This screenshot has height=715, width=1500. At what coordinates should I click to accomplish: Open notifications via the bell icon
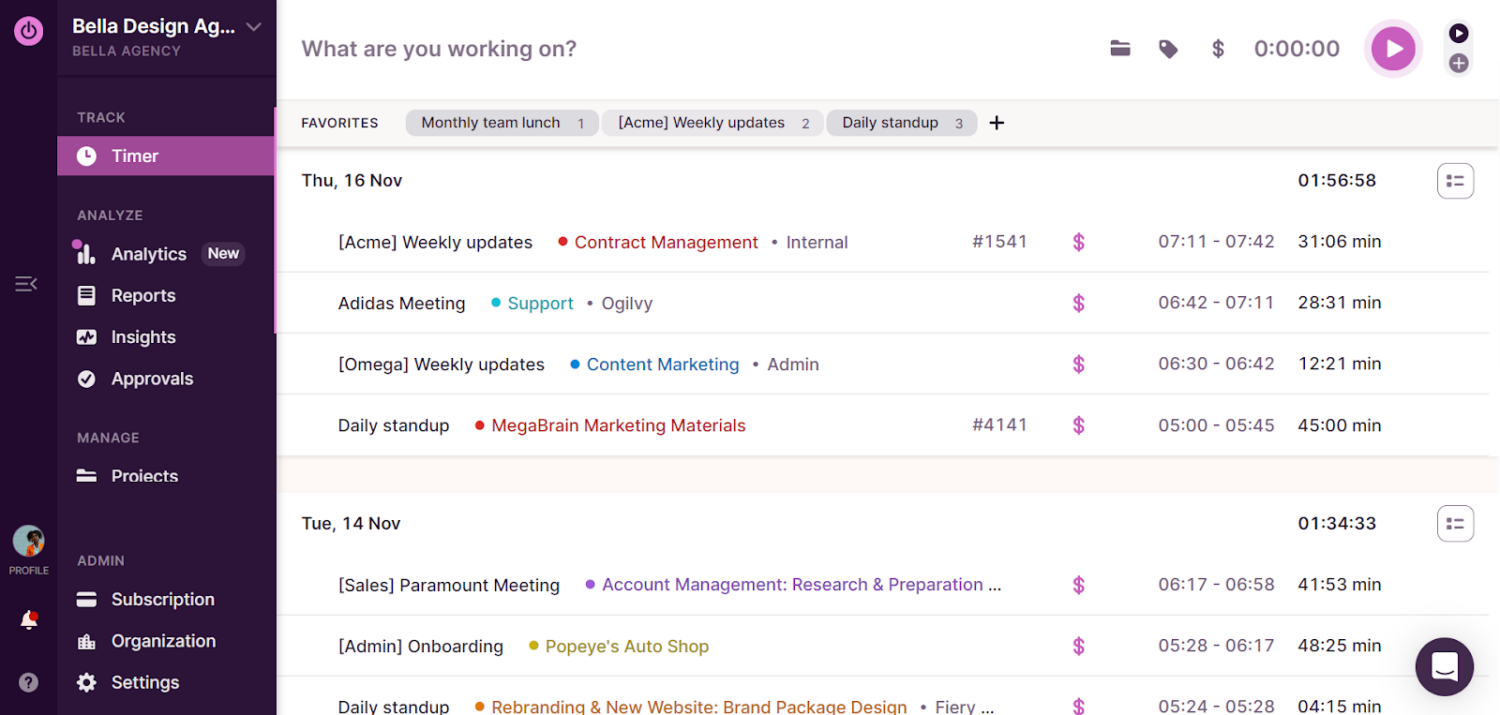point(28,619)
